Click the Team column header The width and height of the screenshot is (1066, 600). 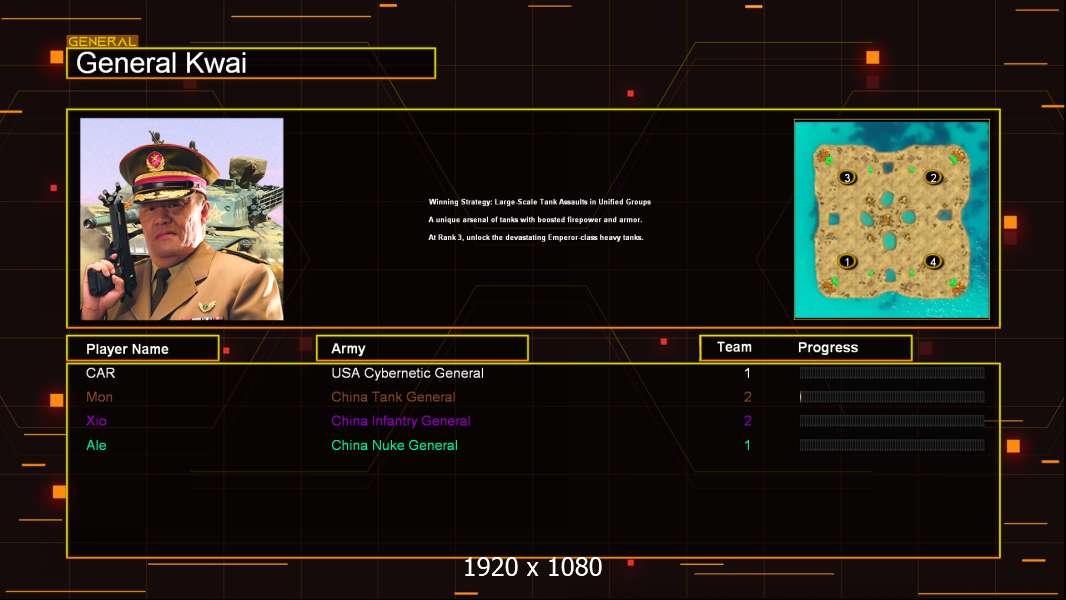pos(734,347)
